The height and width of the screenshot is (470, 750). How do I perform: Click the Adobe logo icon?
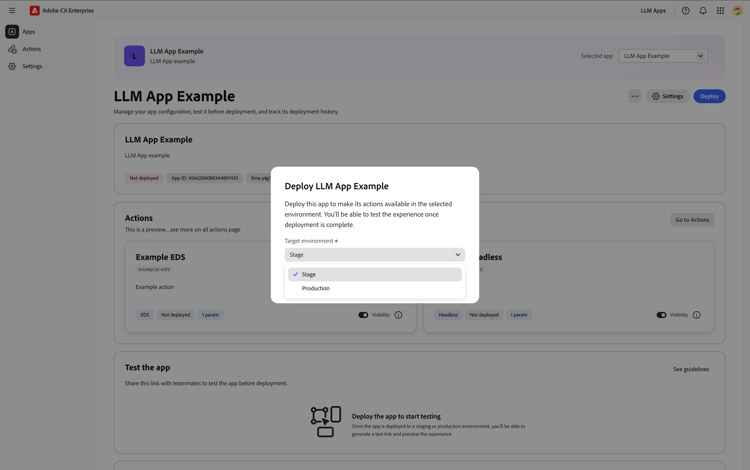34,11
